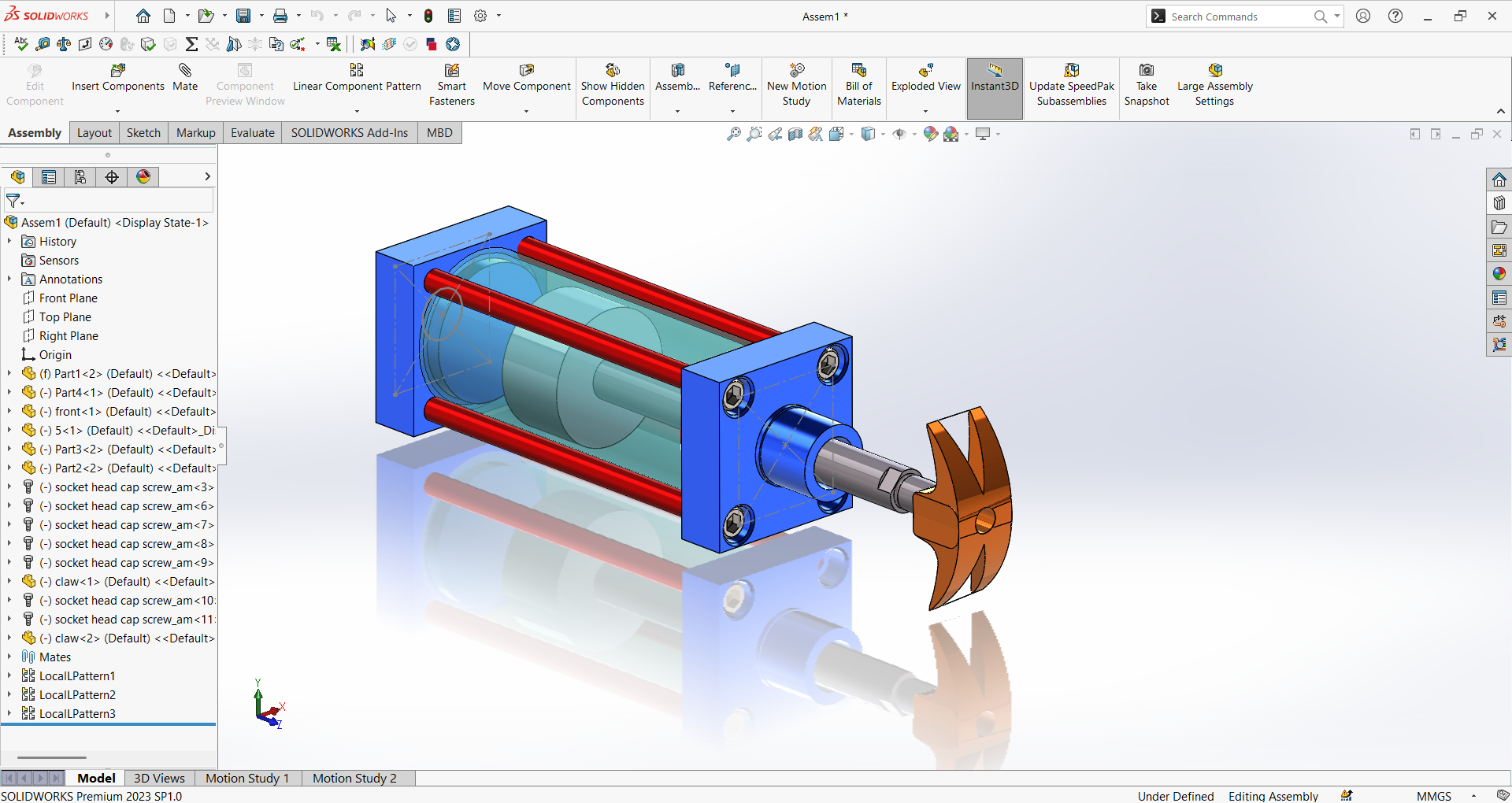Switch to MBD tab
Screen dimensions: 1512x803
[439, 133]
